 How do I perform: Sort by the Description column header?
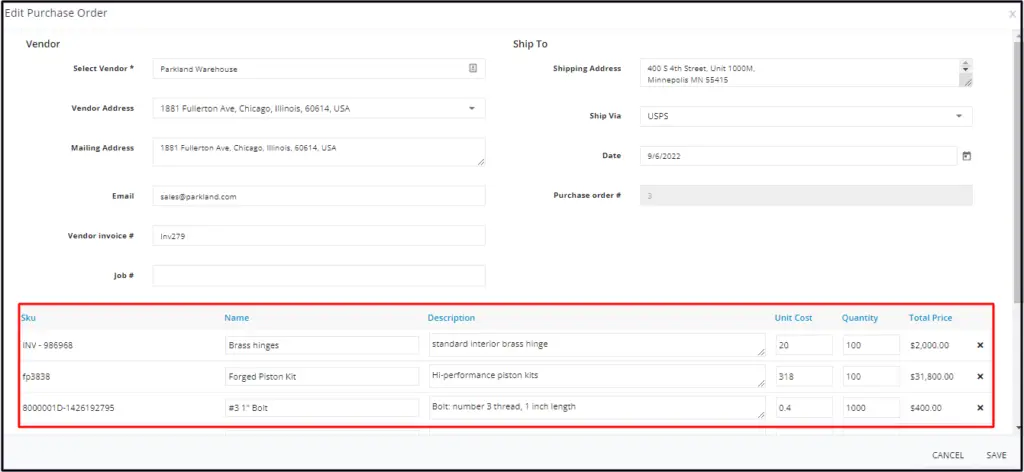click(x=451, y=318)
